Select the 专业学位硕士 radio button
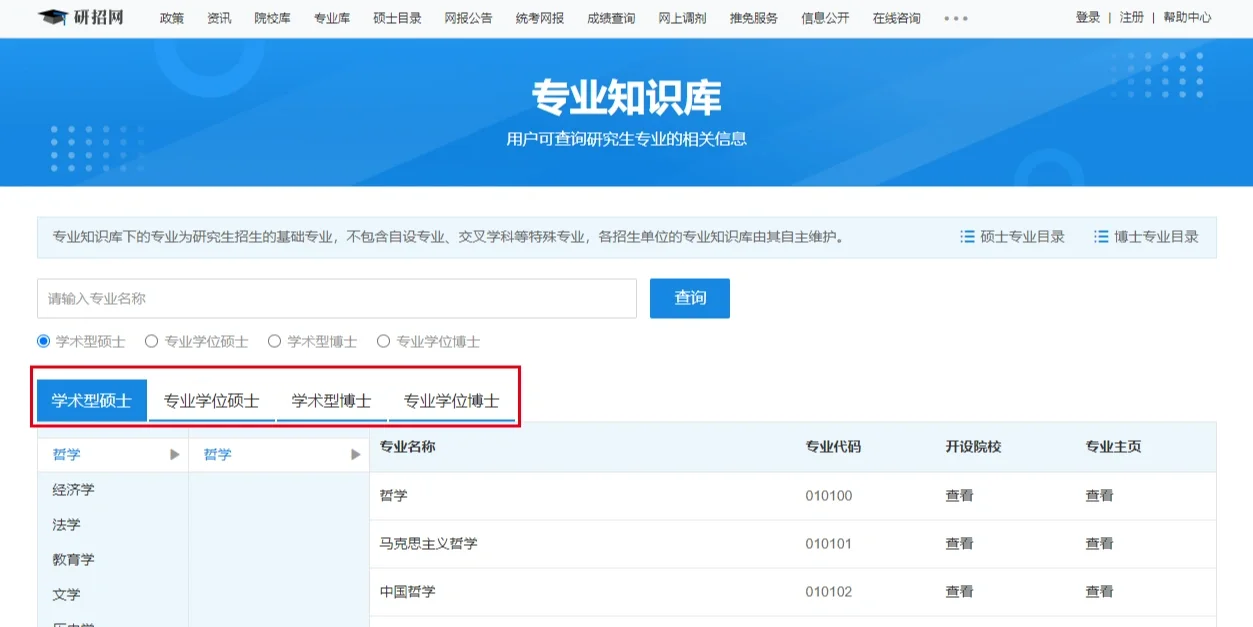 (152, 340)
